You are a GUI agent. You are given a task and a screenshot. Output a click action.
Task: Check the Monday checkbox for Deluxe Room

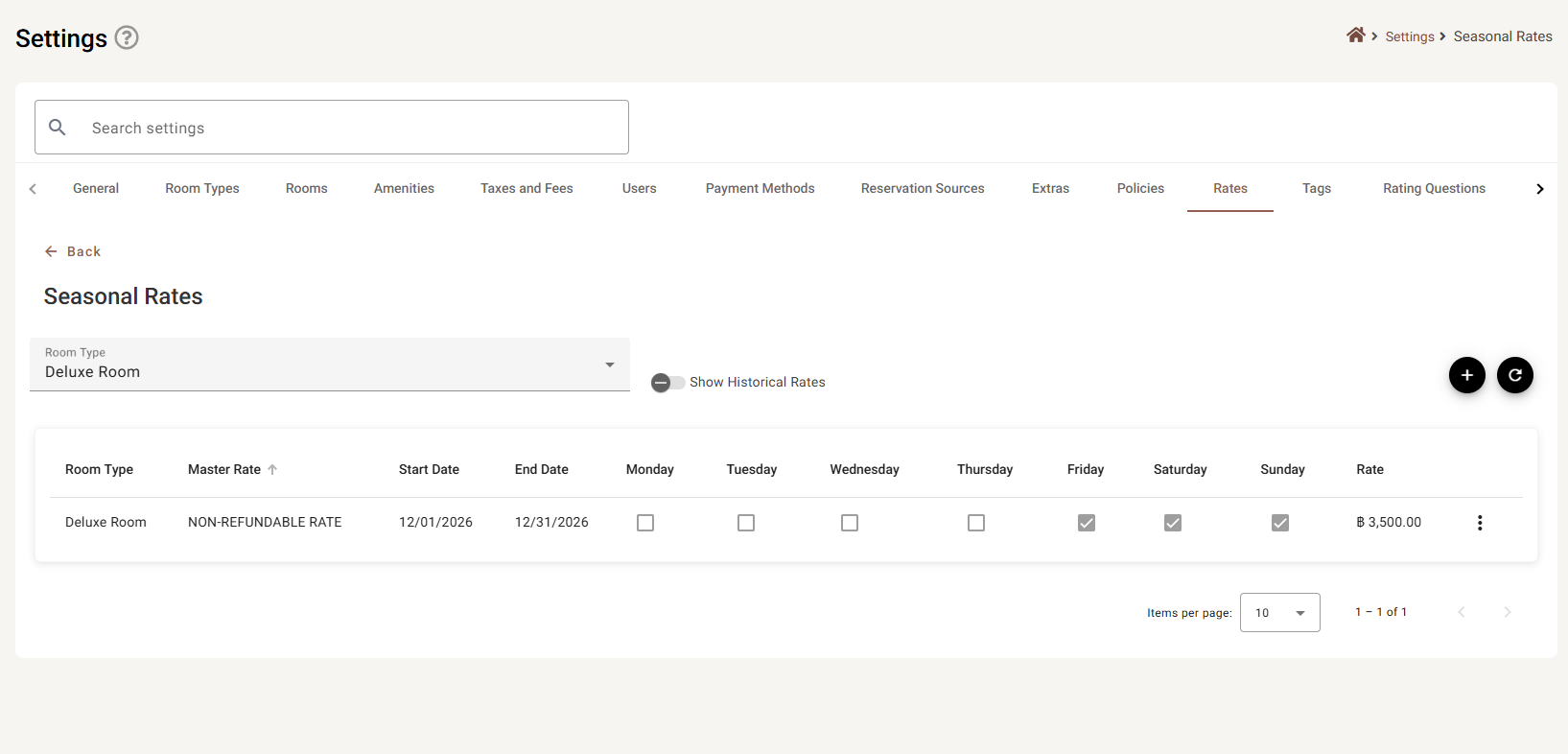coord(645,523)
